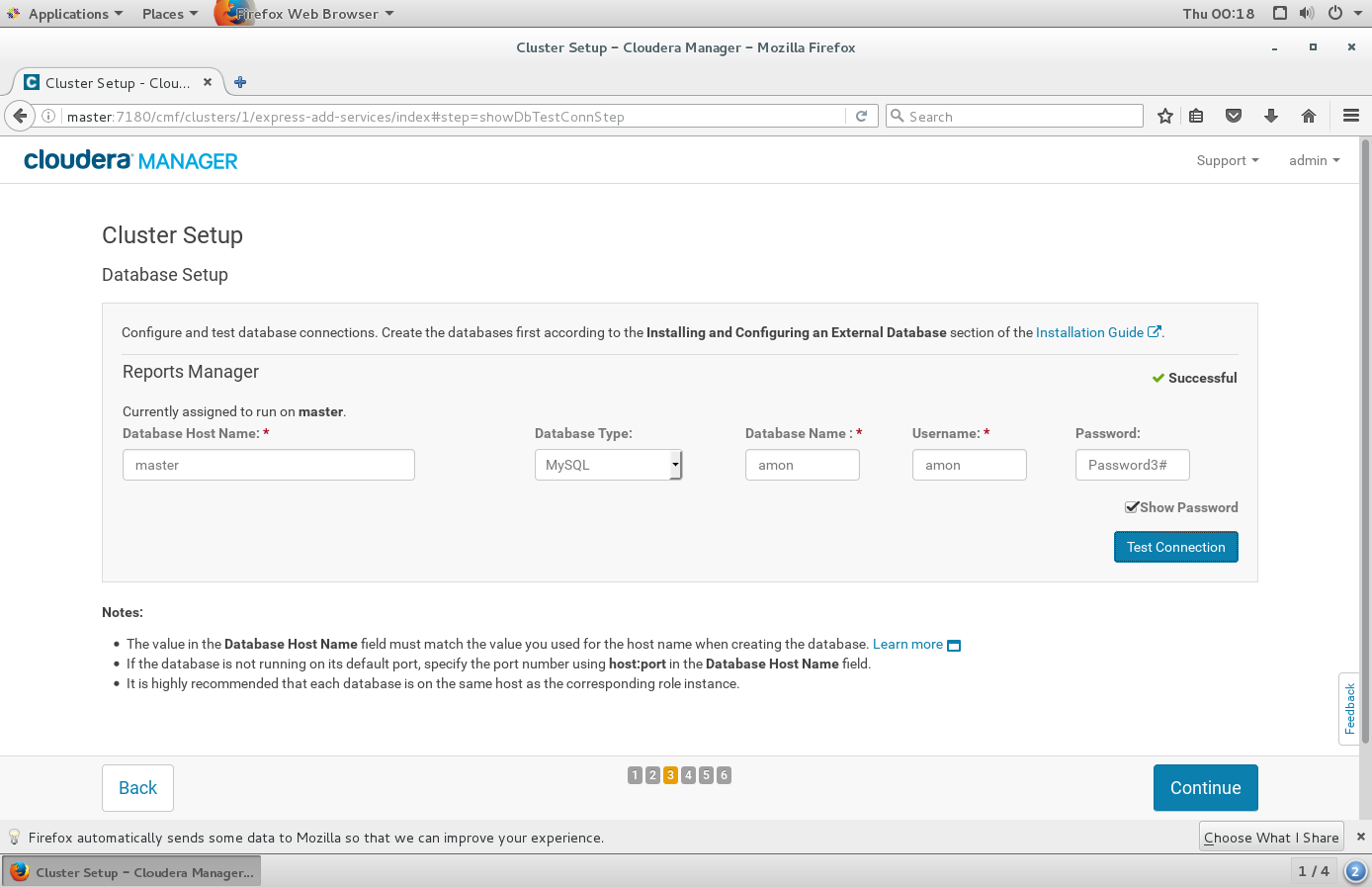This screenshot has width=1372, height=887.
Task: Click the page reload icon
Action: [x=861, y=116]
